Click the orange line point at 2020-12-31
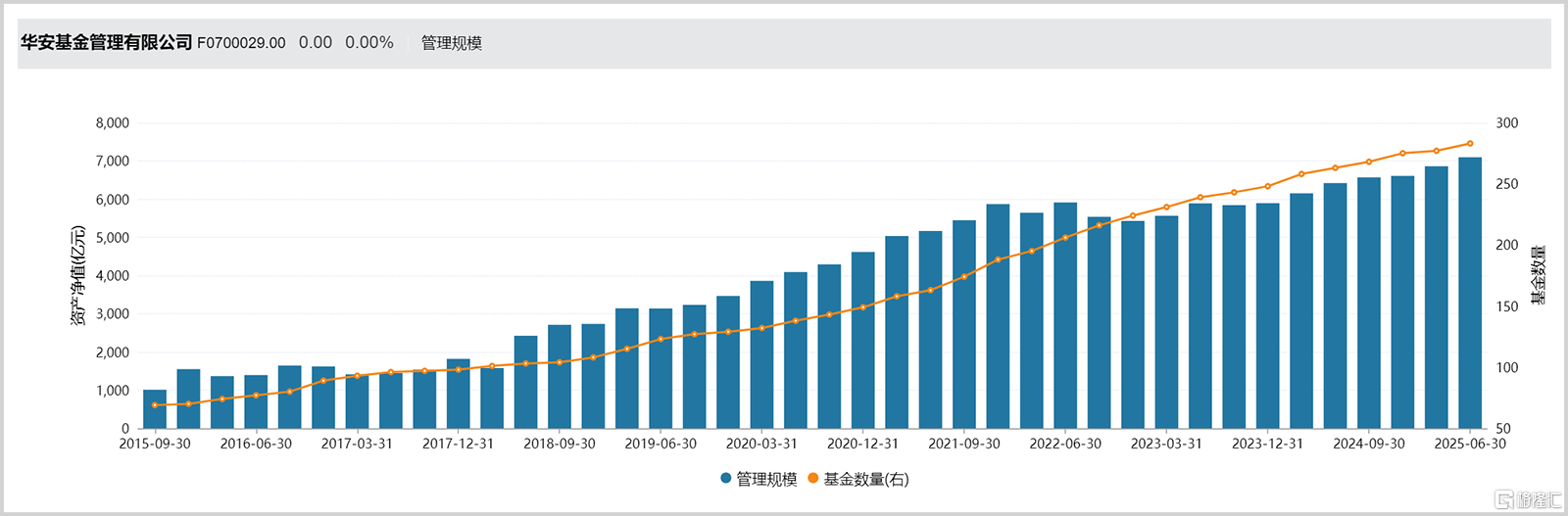The height and width of the screenshot is (516, 1568). 863,307
